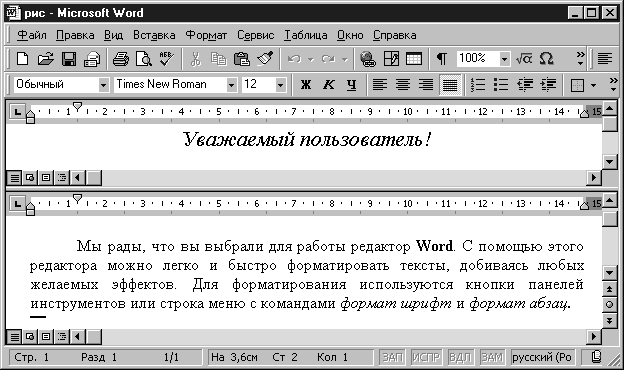
Task: Paste from clipboard
Action: 242,59
